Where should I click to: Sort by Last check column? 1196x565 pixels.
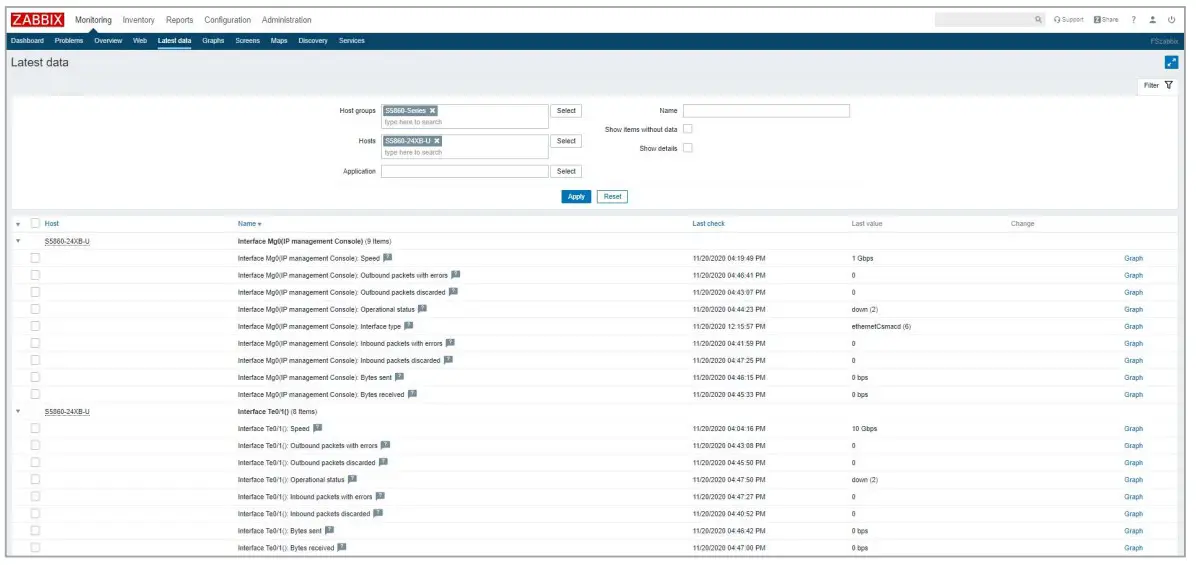pos(709,223)
